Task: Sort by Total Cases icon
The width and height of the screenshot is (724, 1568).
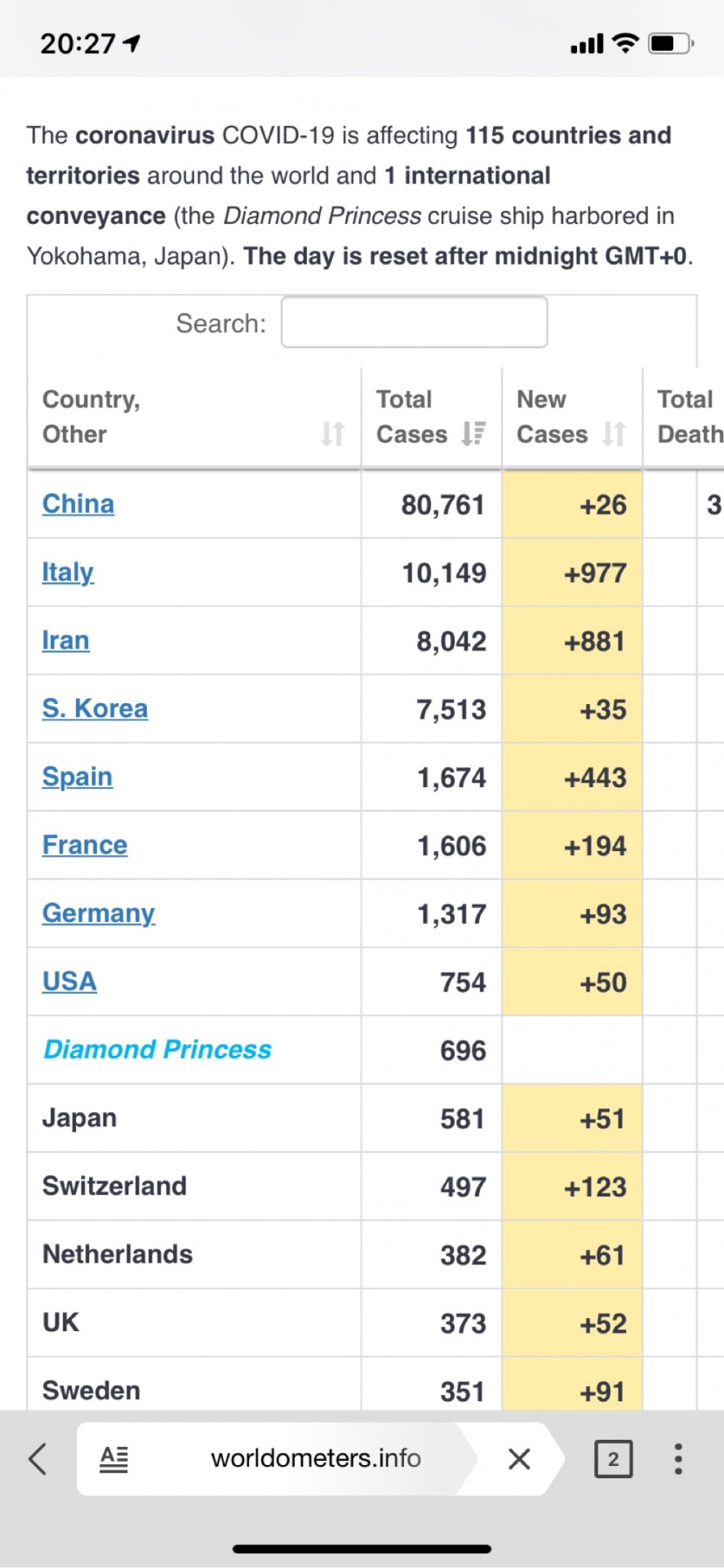Action: [473, 434]
